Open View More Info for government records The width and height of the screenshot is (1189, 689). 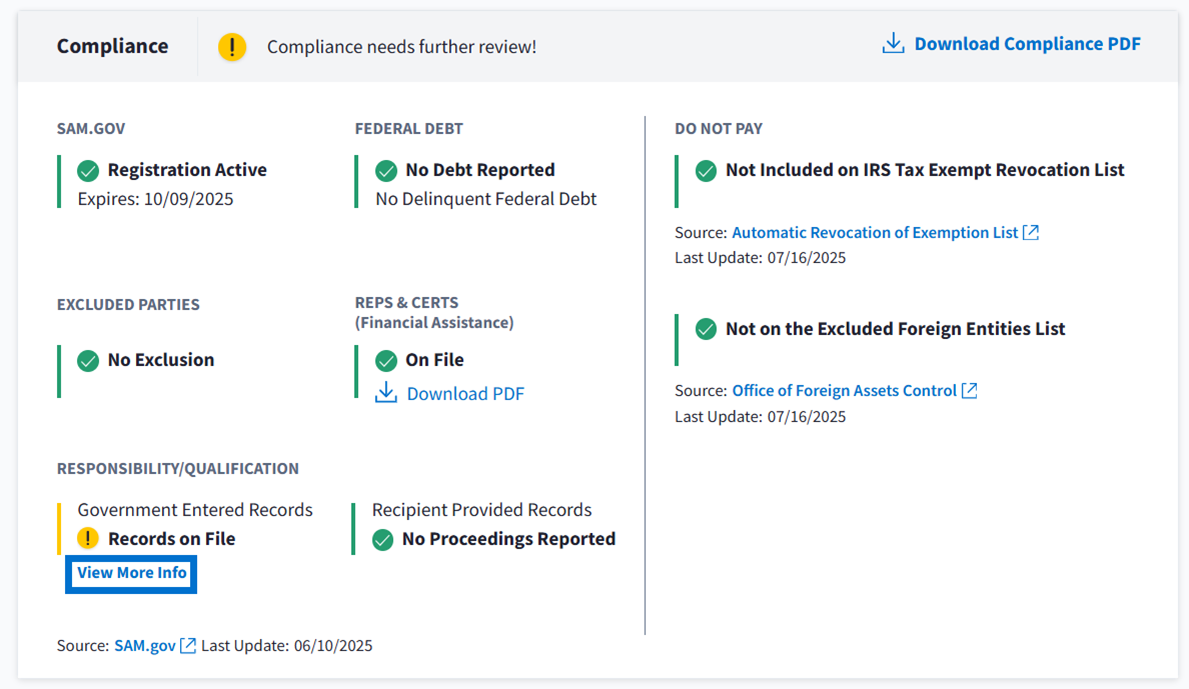(132, 573)
